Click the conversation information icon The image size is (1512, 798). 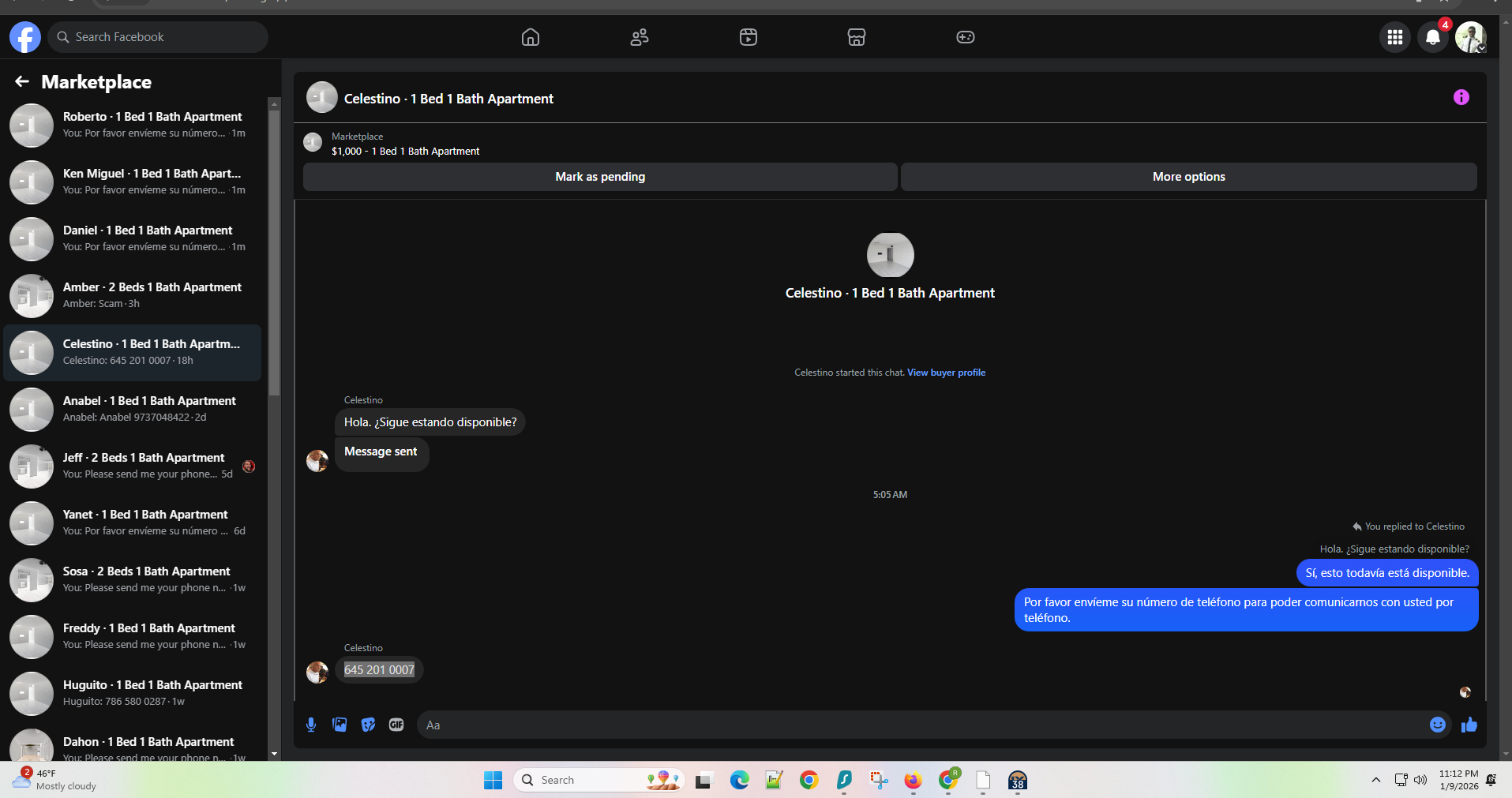coord(1461,97)
